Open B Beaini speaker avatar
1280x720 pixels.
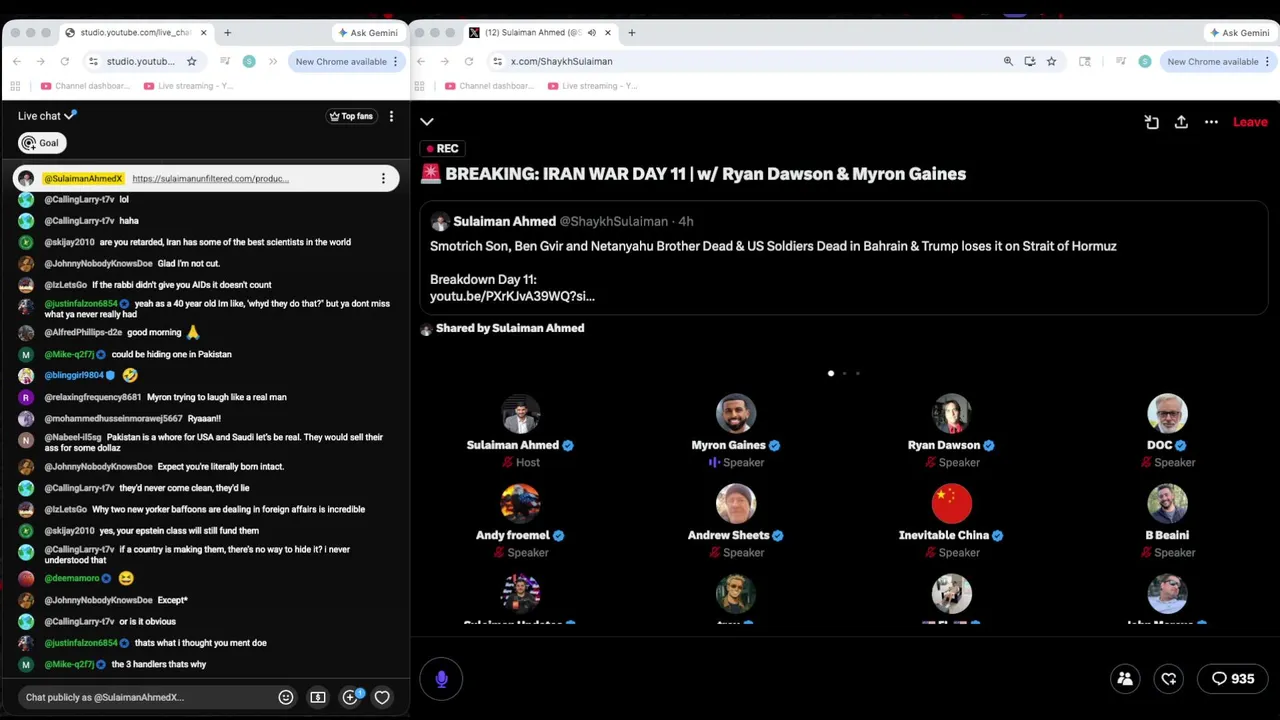coord(1167,504)
